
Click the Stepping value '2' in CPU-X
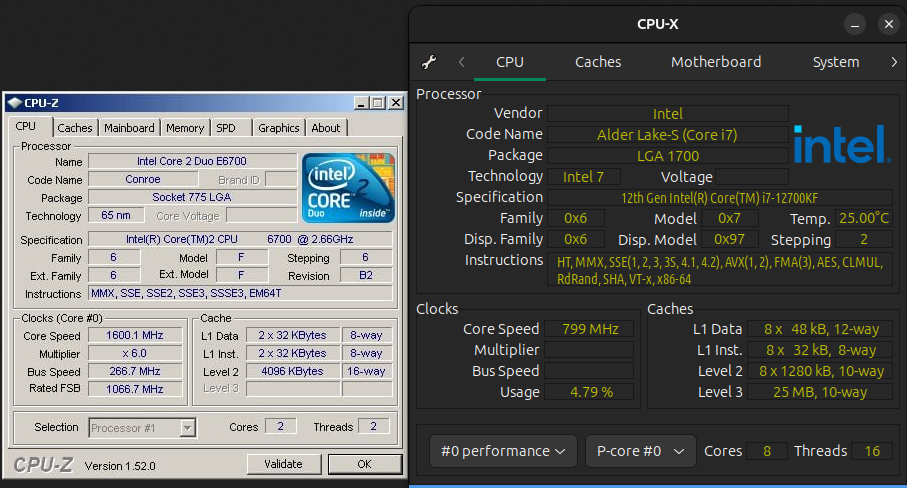[864, 239]
